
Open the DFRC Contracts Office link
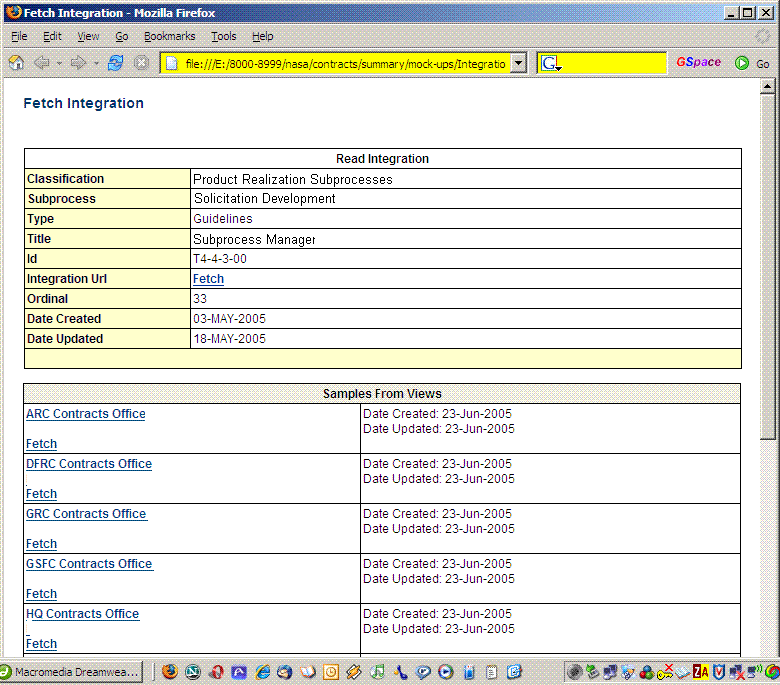89,464
